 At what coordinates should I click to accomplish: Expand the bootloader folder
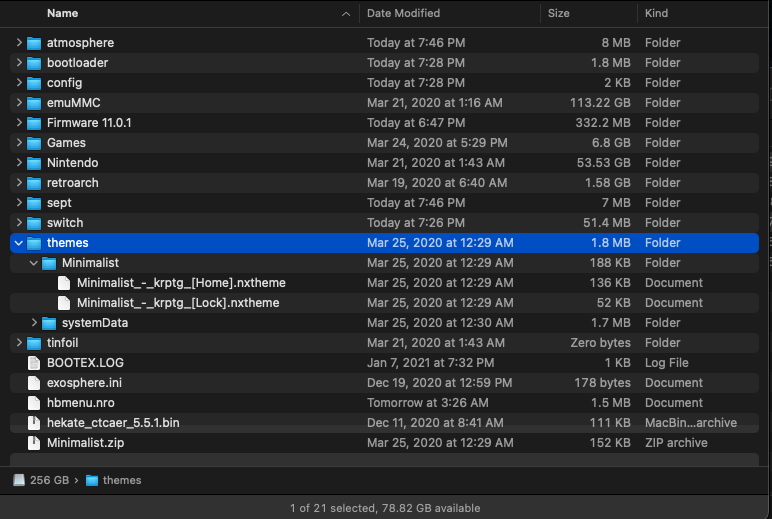coord(19,63)
